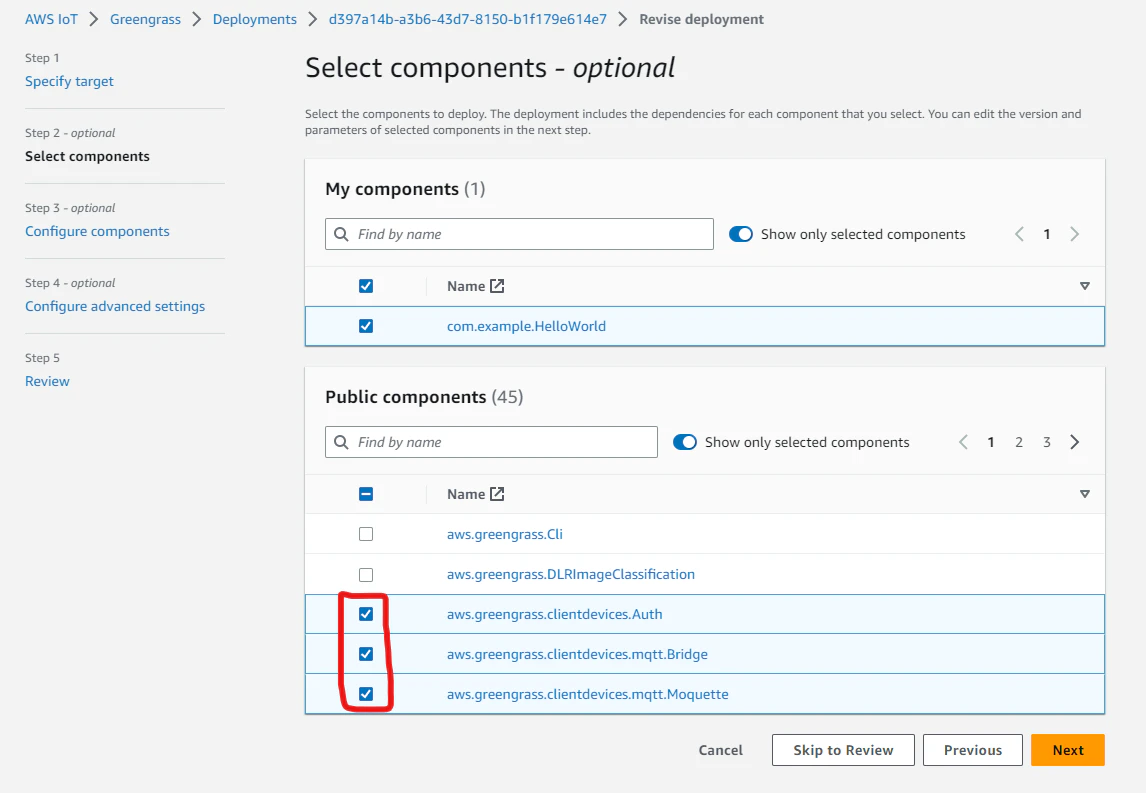Focus Public components Find by name field

click(491, 442)
